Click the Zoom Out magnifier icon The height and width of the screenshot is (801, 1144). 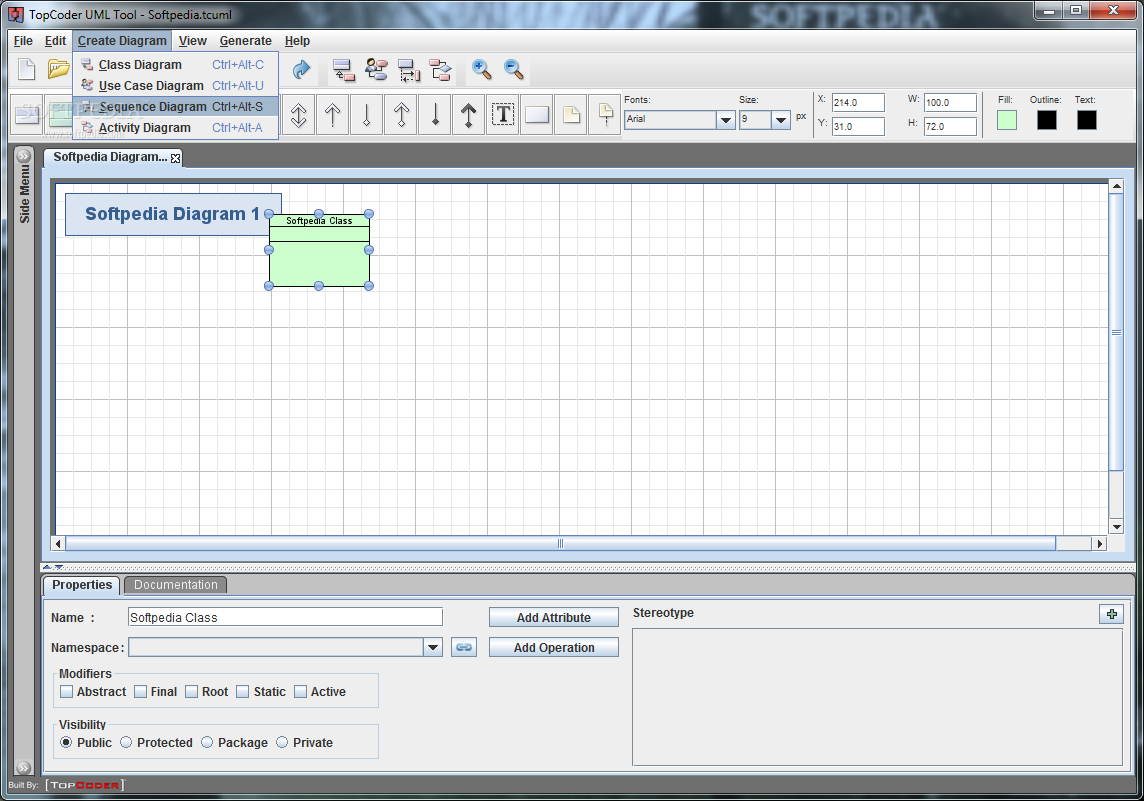[x=514, y=69]
